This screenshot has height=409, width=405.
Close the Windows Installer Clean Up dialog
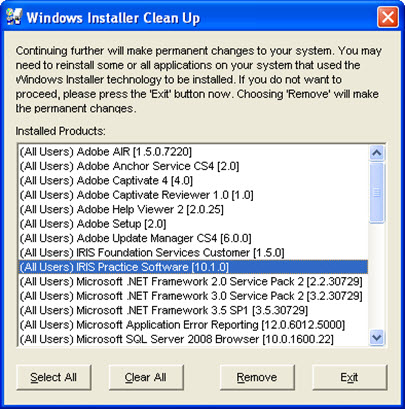point(388,17)
